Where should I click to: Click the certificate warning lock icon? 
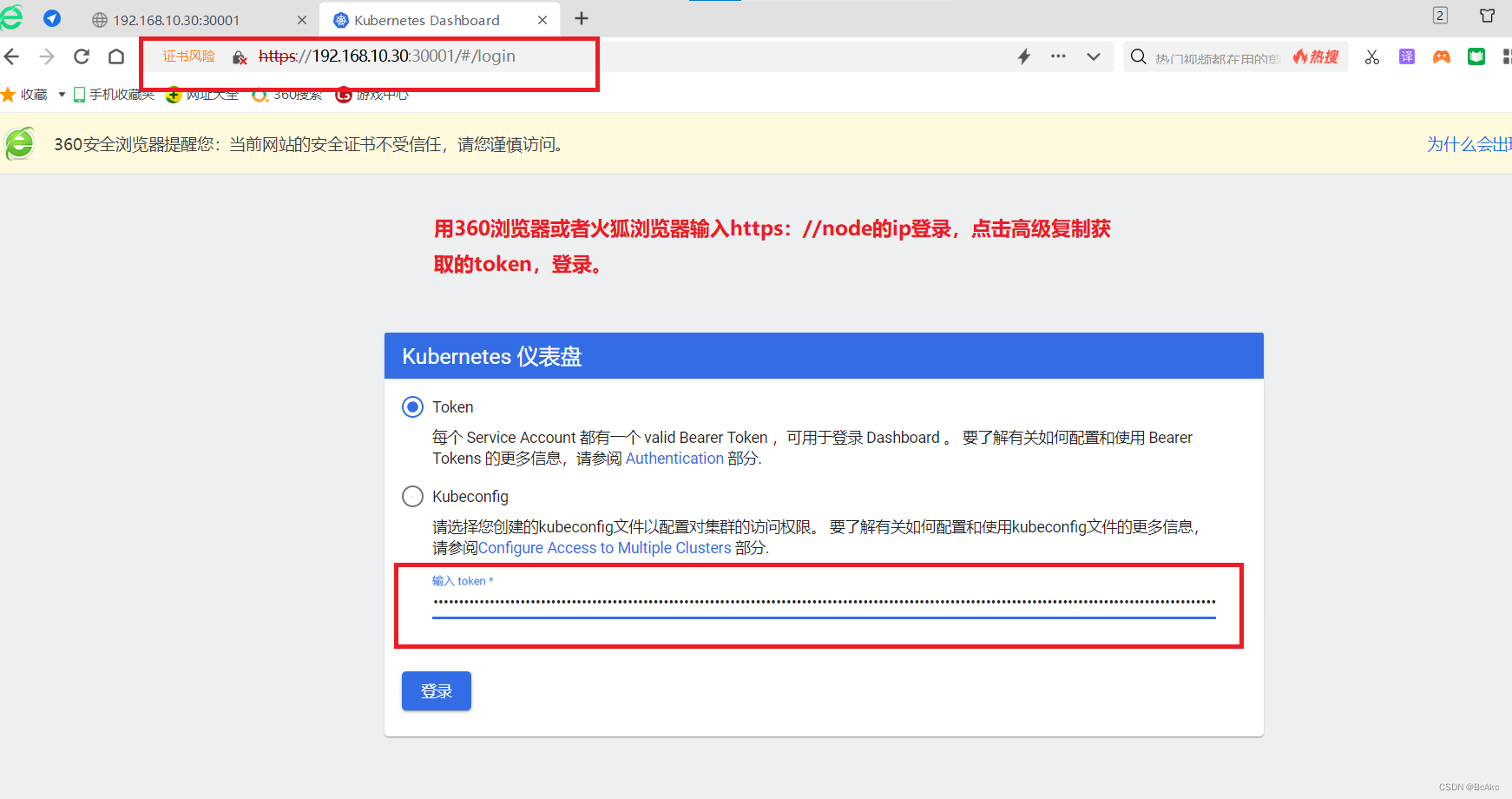tap(240, 57)
